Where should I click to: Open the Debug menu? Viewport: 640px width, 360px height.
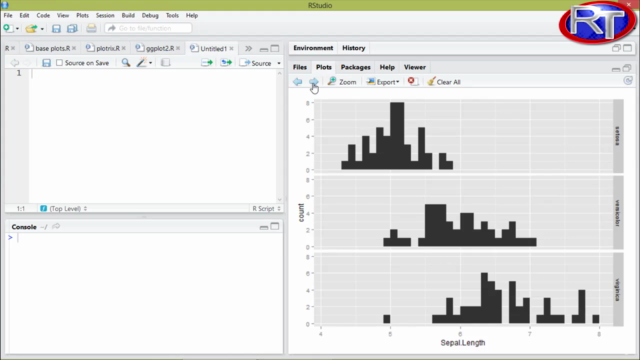coord(150,15)
